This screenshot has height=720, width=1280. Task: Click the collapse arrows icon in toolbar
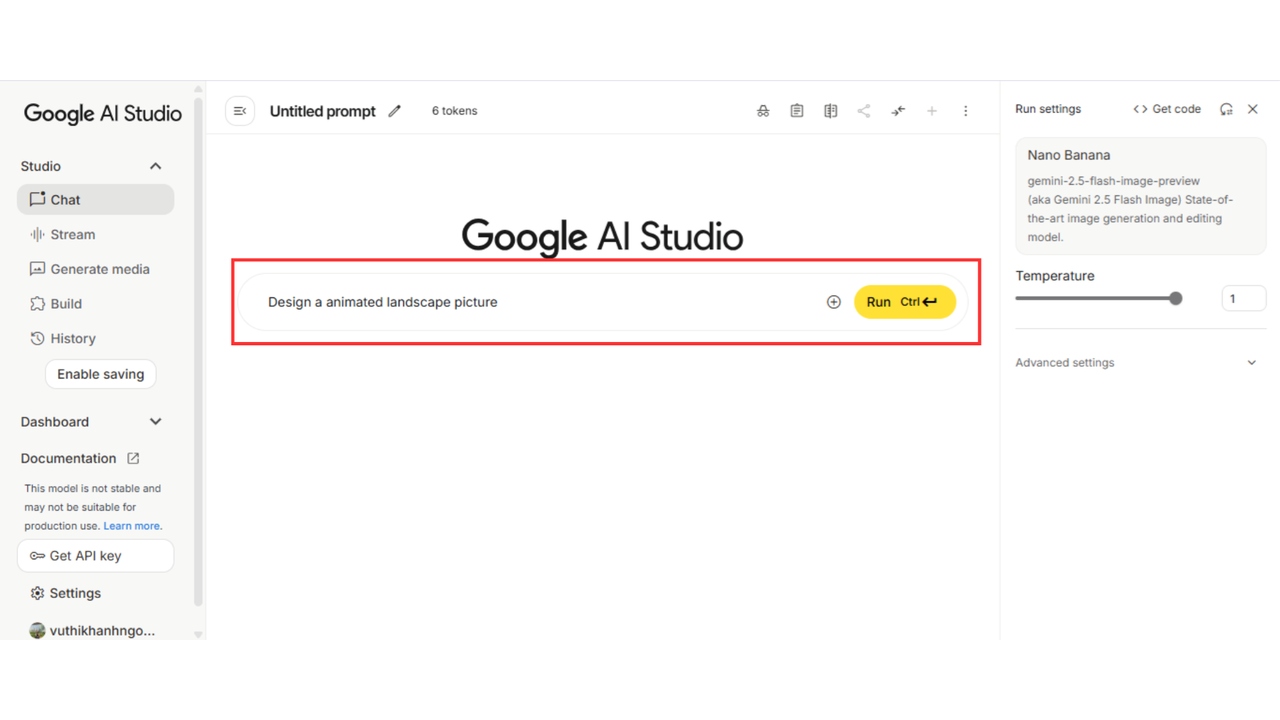coord(898,111)
